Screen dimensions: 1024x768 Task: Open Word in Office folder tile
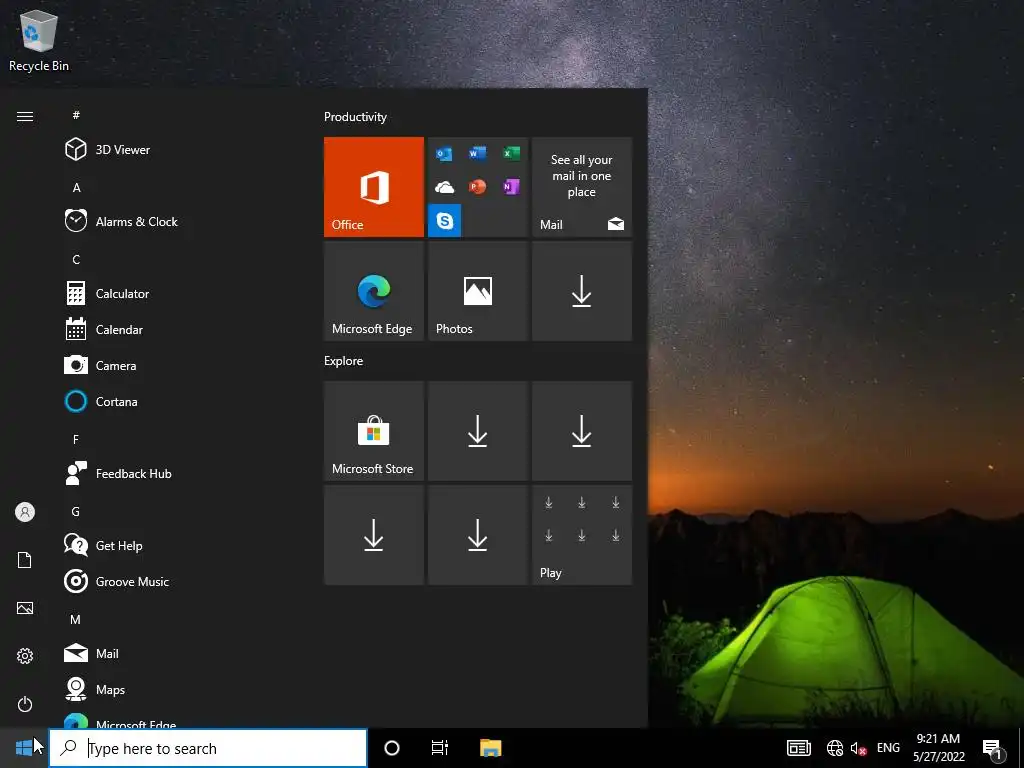coord(477,153)
